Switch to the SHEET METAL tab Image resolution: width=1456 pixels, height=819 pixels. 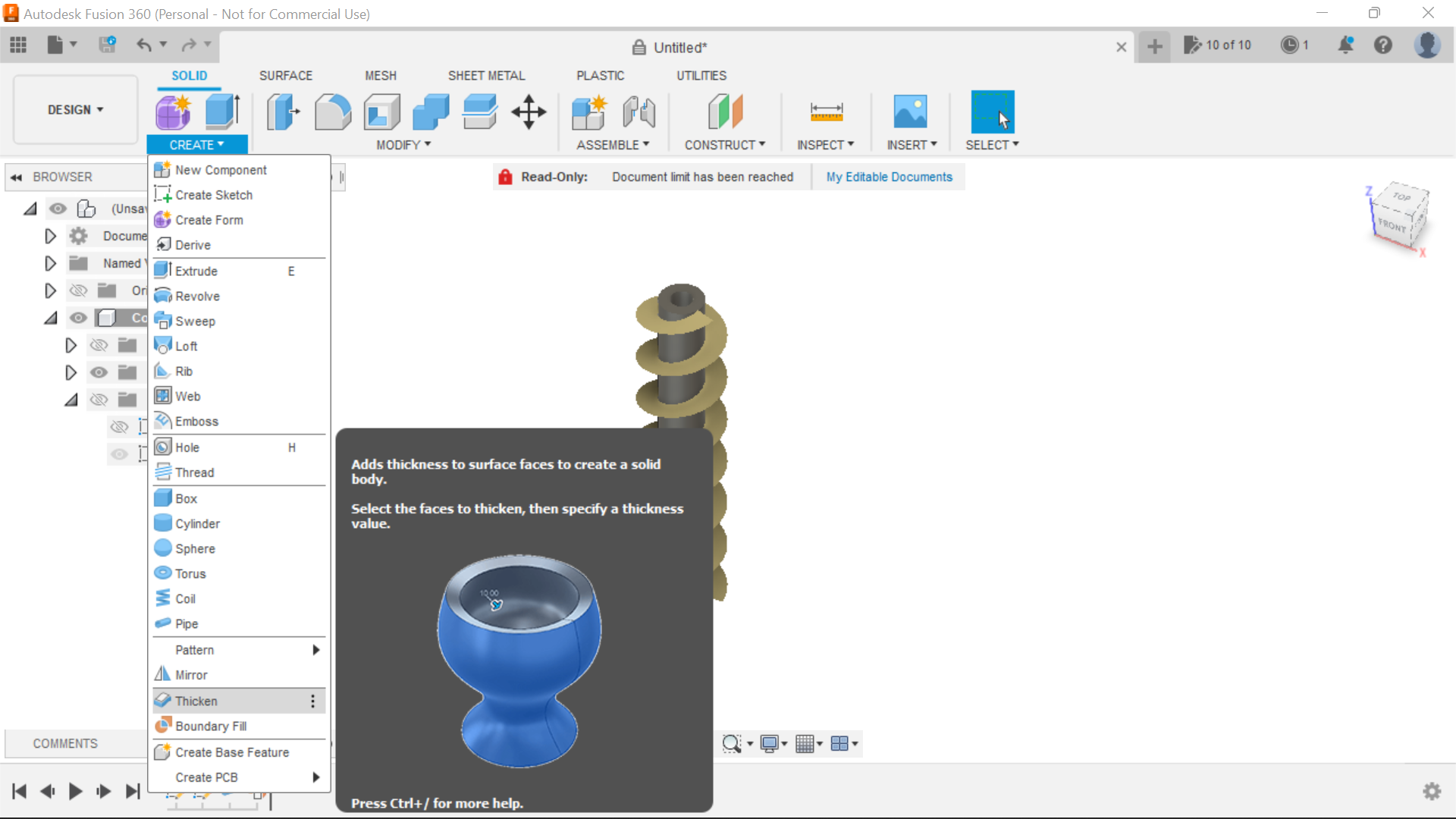(486, 75)
